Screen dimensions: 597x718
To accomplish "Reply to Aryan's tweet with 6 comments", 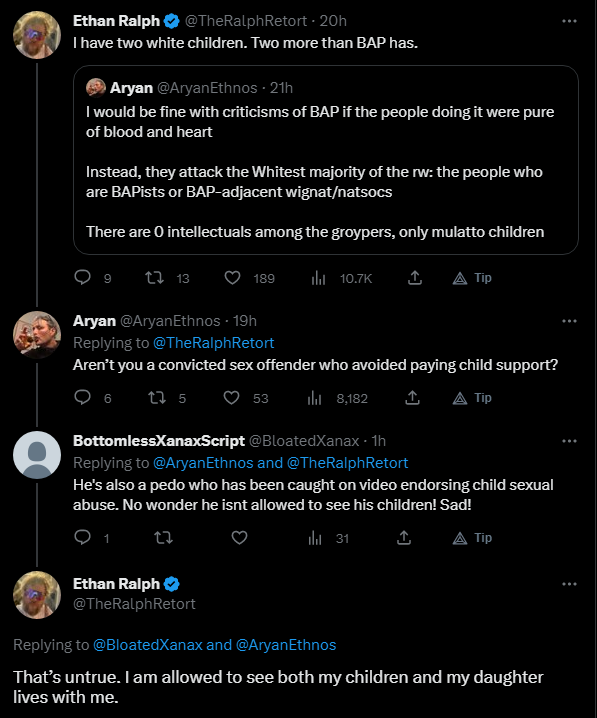I will tap(83, 397).
